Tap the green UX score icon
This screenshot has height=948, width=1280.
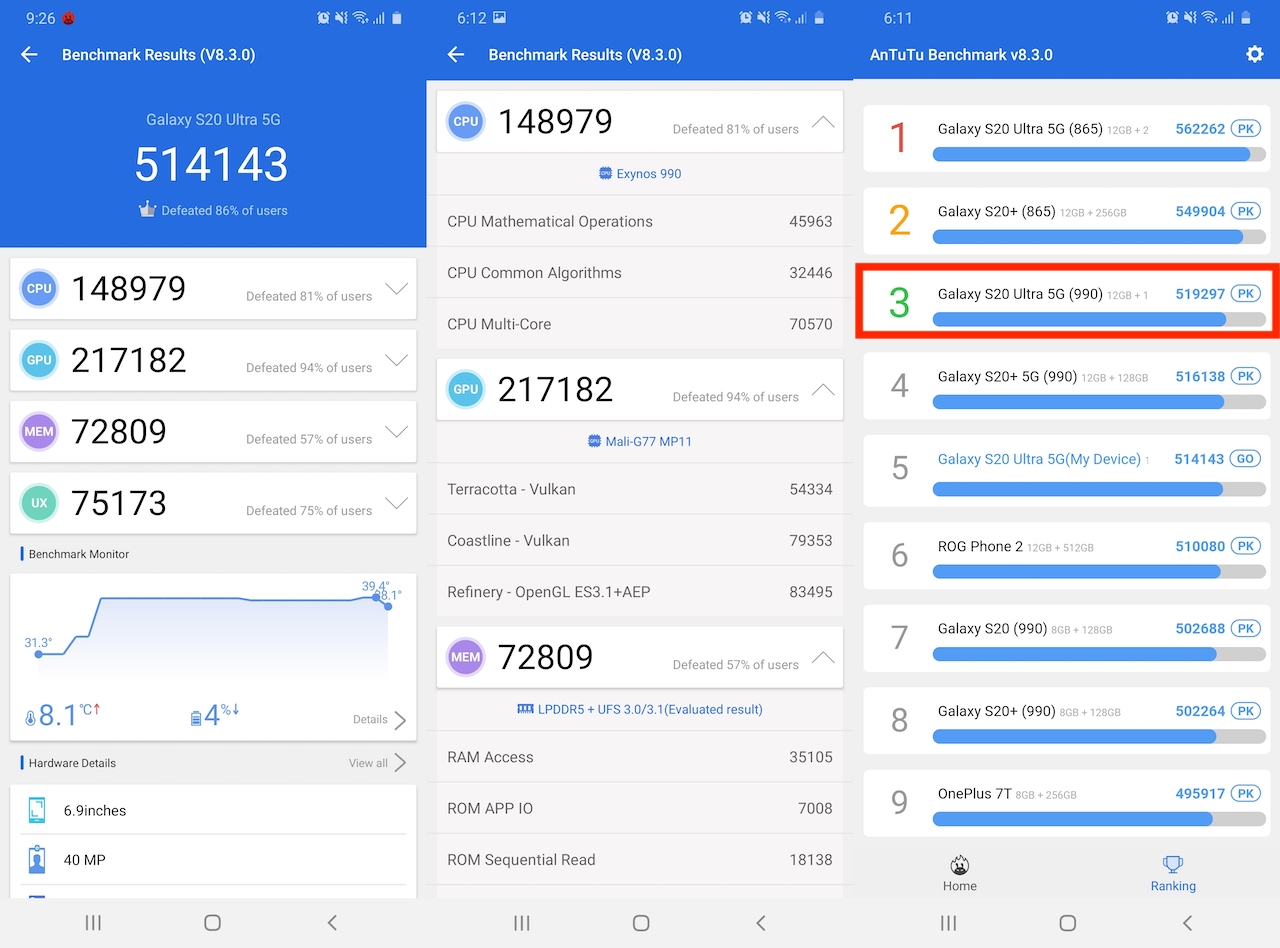(39, 503)
